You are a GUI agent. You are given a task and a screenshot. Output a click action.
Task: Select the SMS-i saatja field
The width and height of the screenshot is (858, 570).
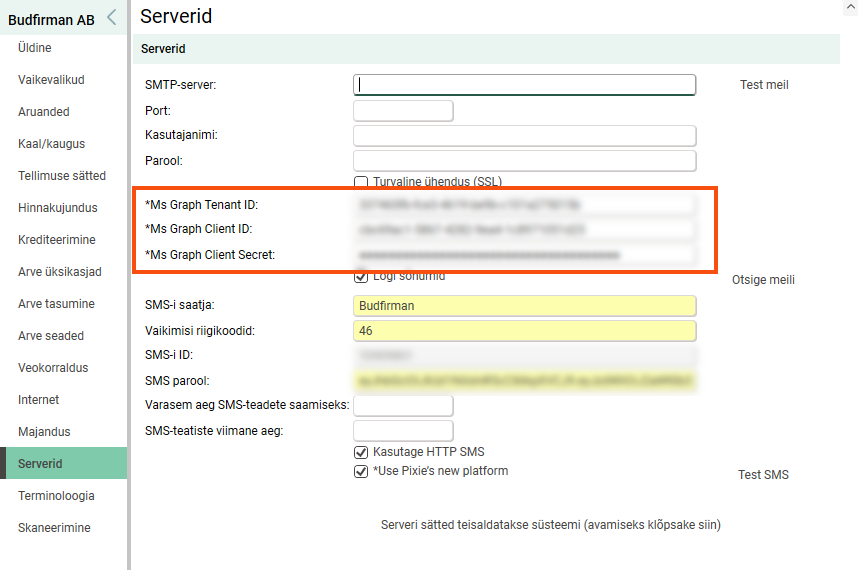524,306
